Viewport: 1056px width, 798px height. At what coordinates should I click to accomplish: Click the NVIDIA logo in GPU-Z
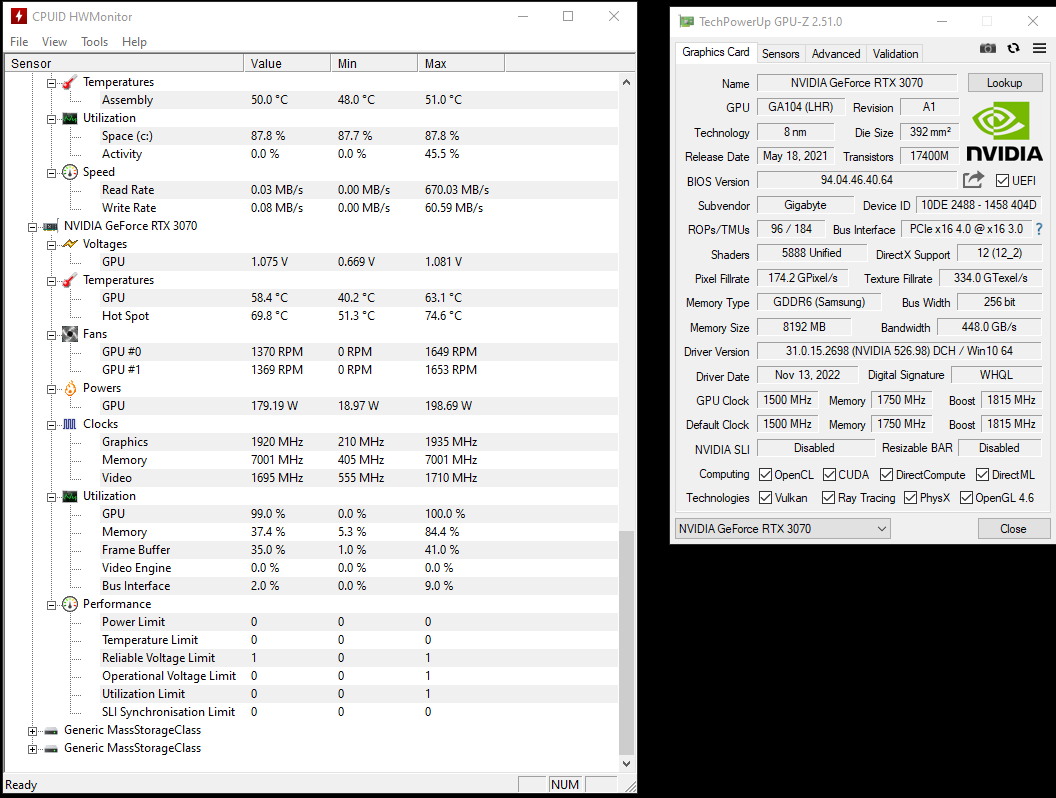pyautogui.click(x=1003, y=131)
